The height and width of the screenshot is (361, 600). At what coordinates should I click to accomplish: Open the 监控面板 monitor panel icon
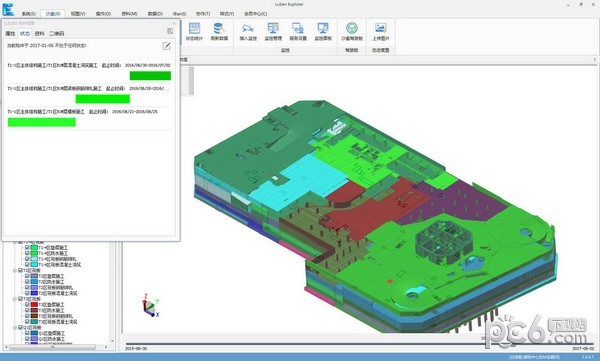tap(323, 31)
